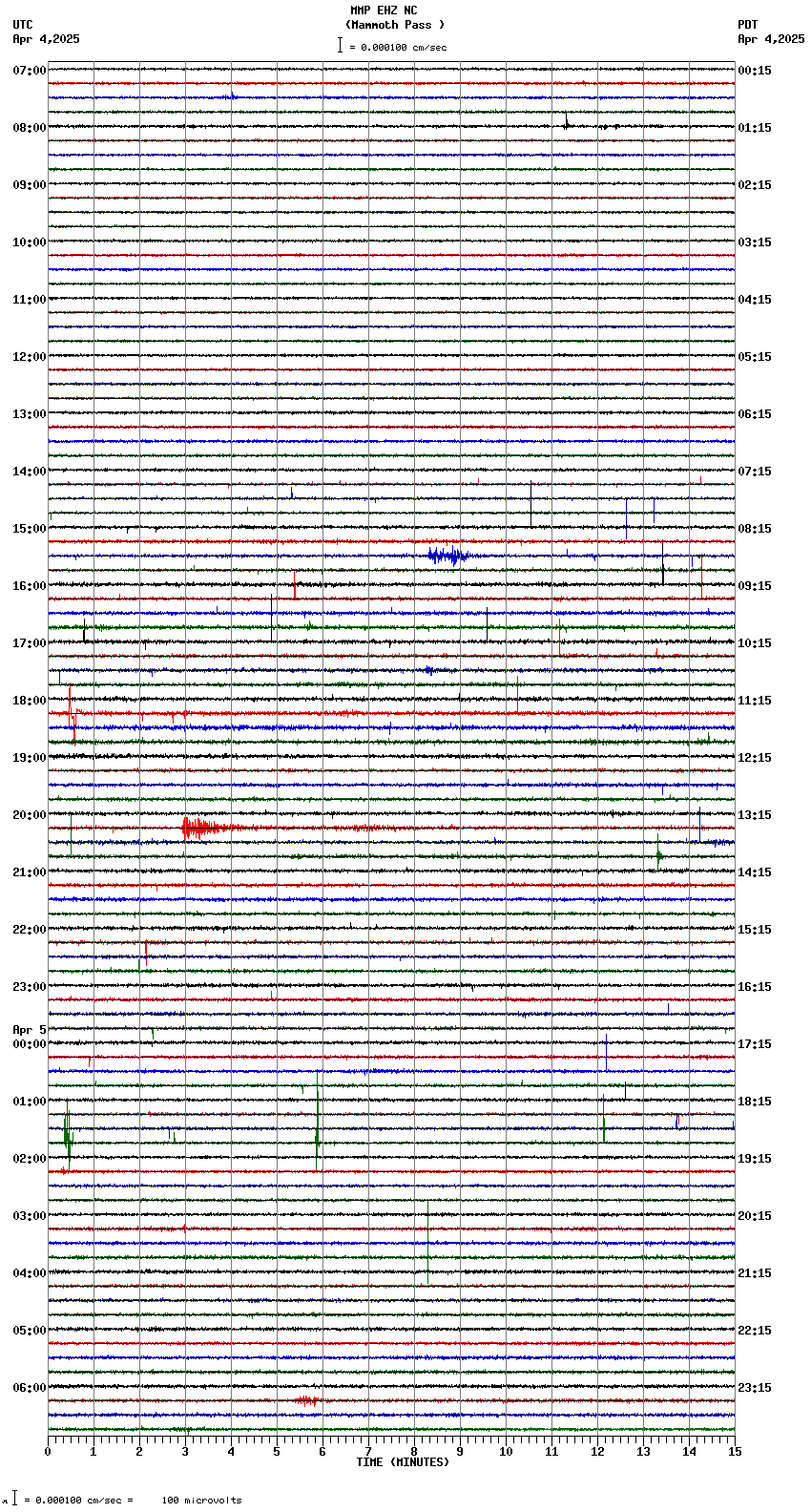
Task: Click the 'PDT' label at top right
Action: (748, 25)
